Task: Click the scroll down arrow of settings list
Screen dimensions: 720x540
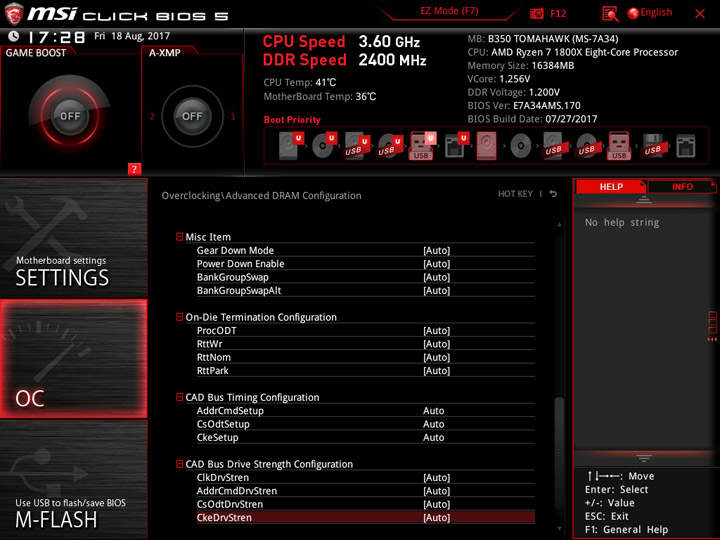Action: click(559, 529)
